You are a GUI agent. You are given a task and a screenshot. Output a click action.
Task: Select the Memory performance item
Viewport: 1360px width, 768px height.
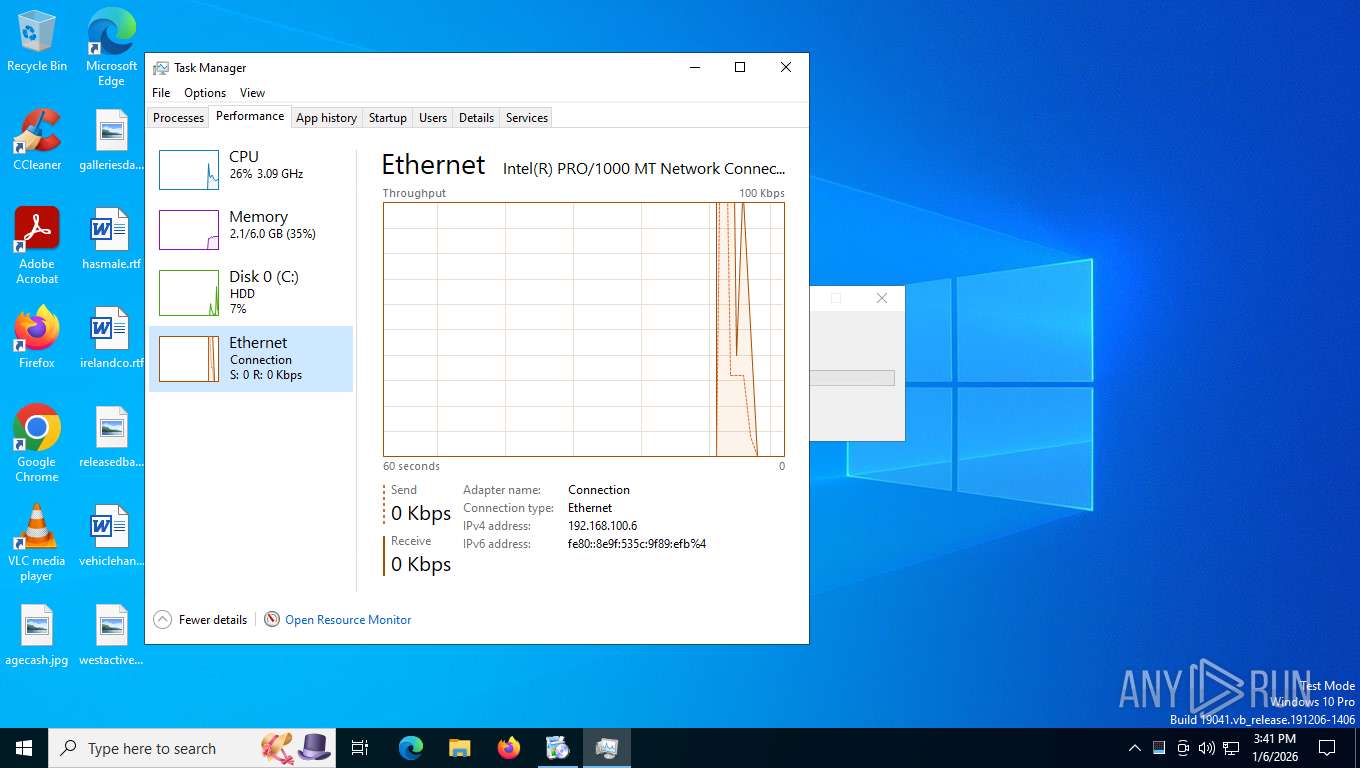(x=251, y=229)
